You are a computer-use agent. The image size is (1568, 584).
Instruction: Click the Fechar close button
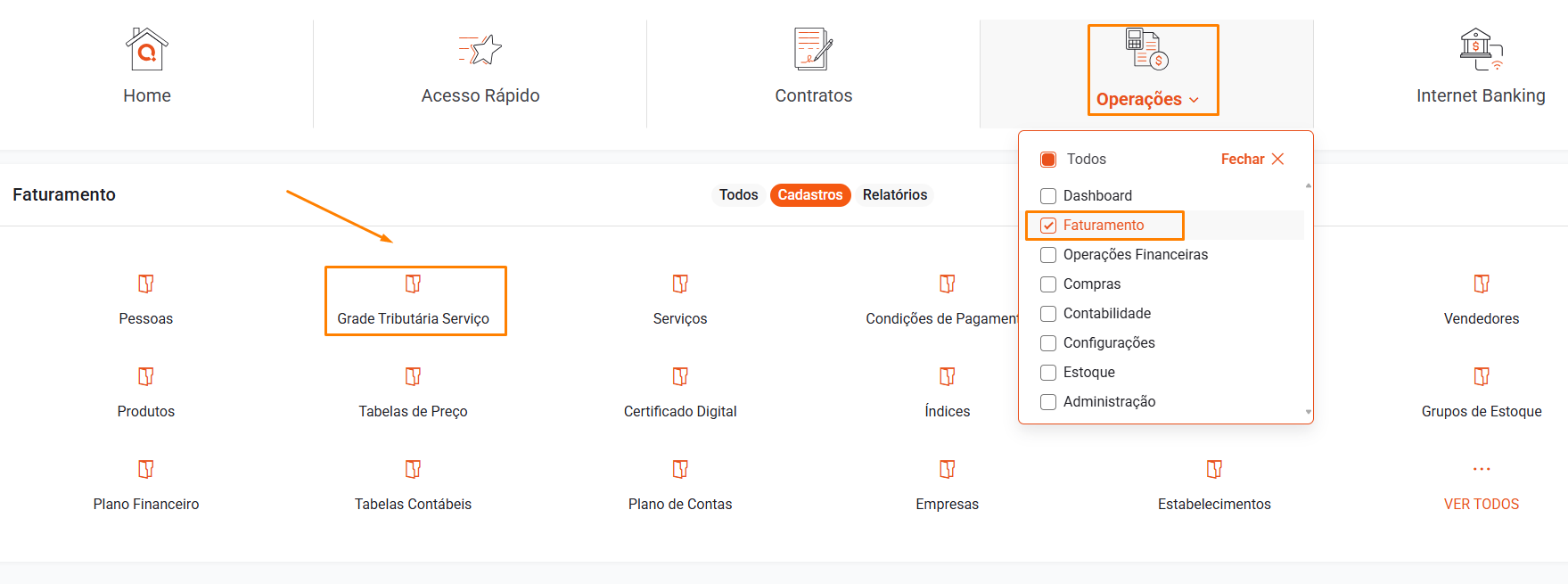click(x=1252, y=160)
